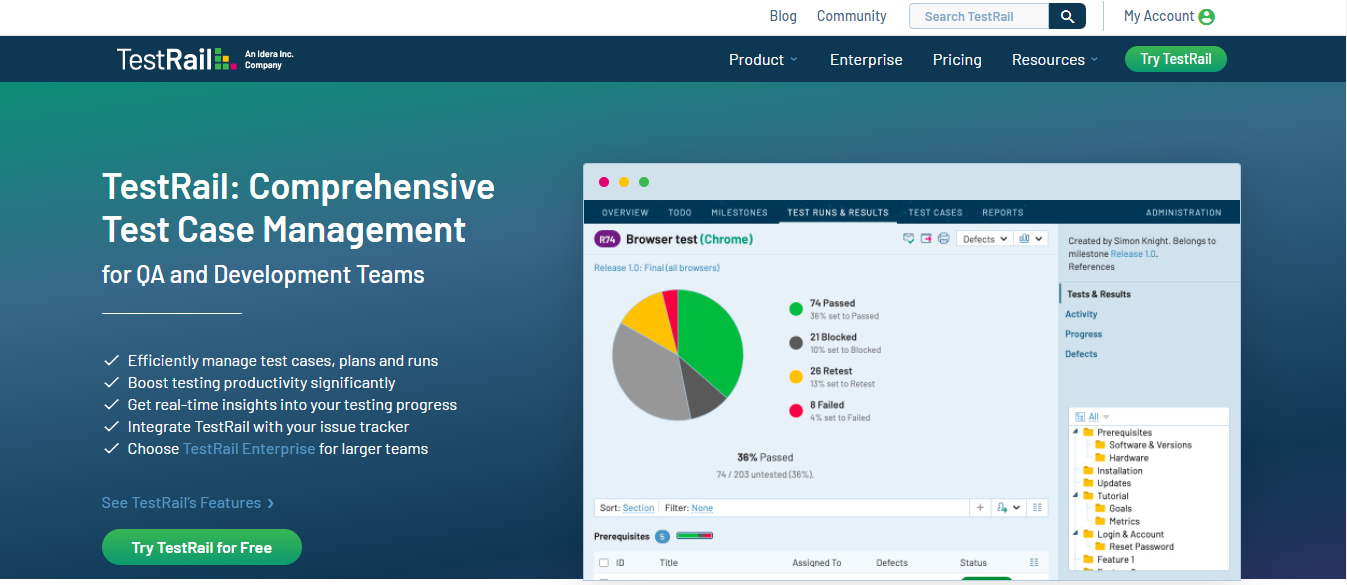
Task: Click the R74 run ID badge
Action: click(x=607, y=239)
